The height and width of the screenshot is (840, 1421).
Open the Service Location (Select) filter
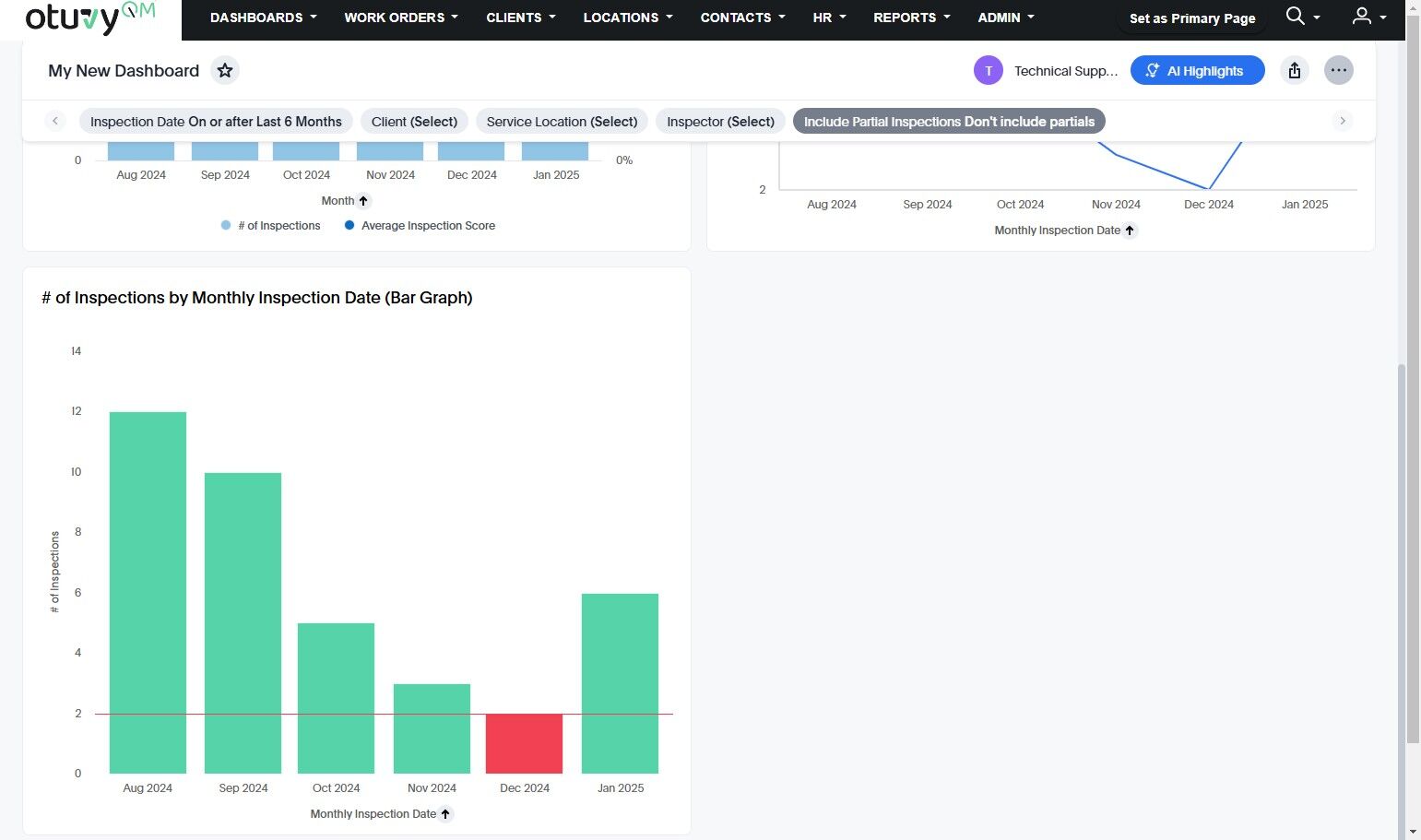[562, 122]
